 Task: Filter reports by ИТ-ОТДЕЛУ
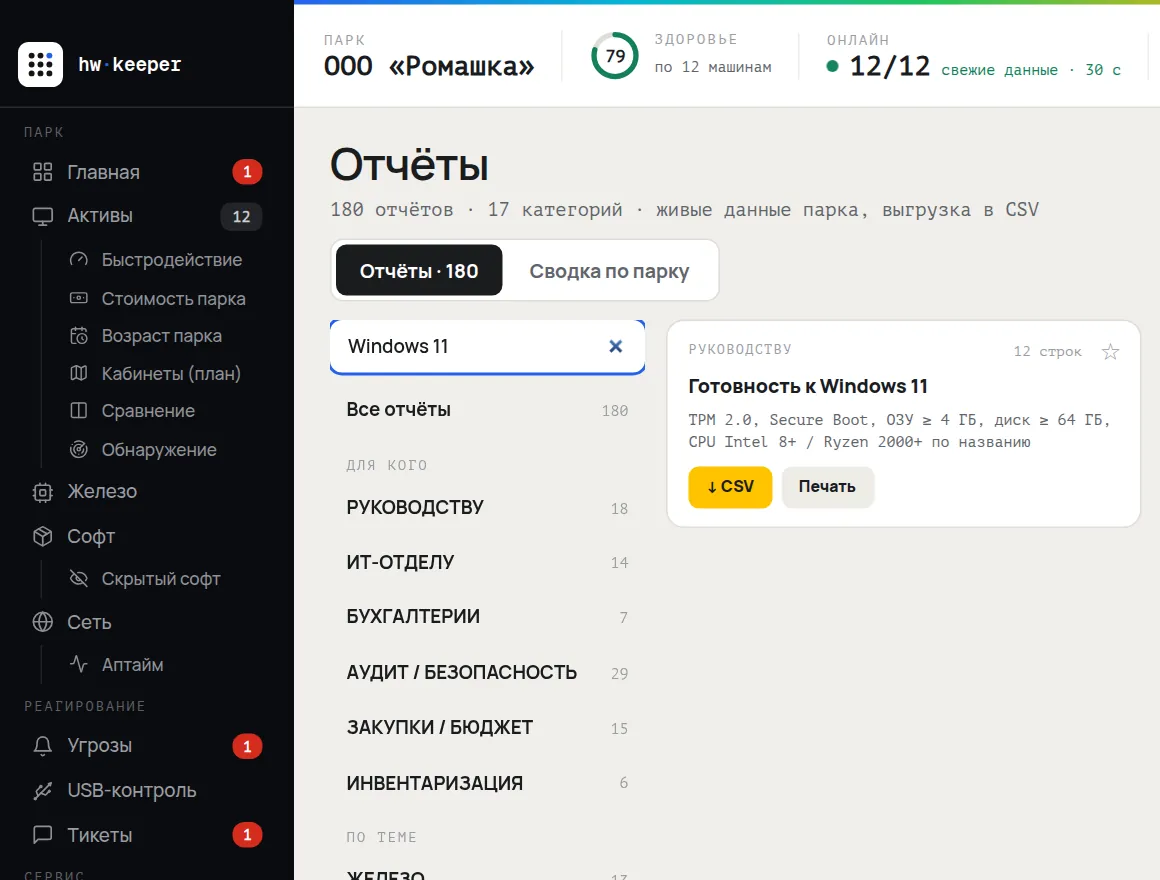(x=487, y=562)
